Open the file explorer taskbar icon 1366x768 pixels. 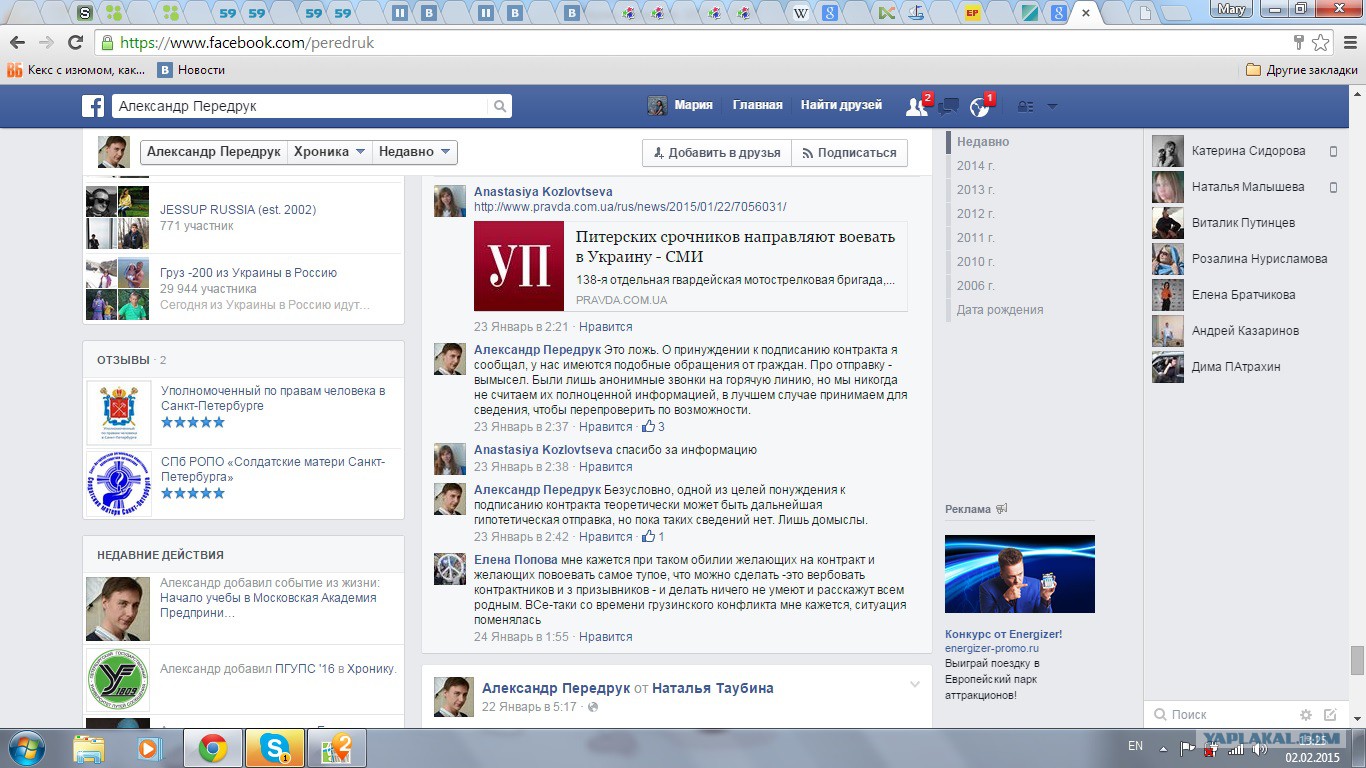click(89, 748)
